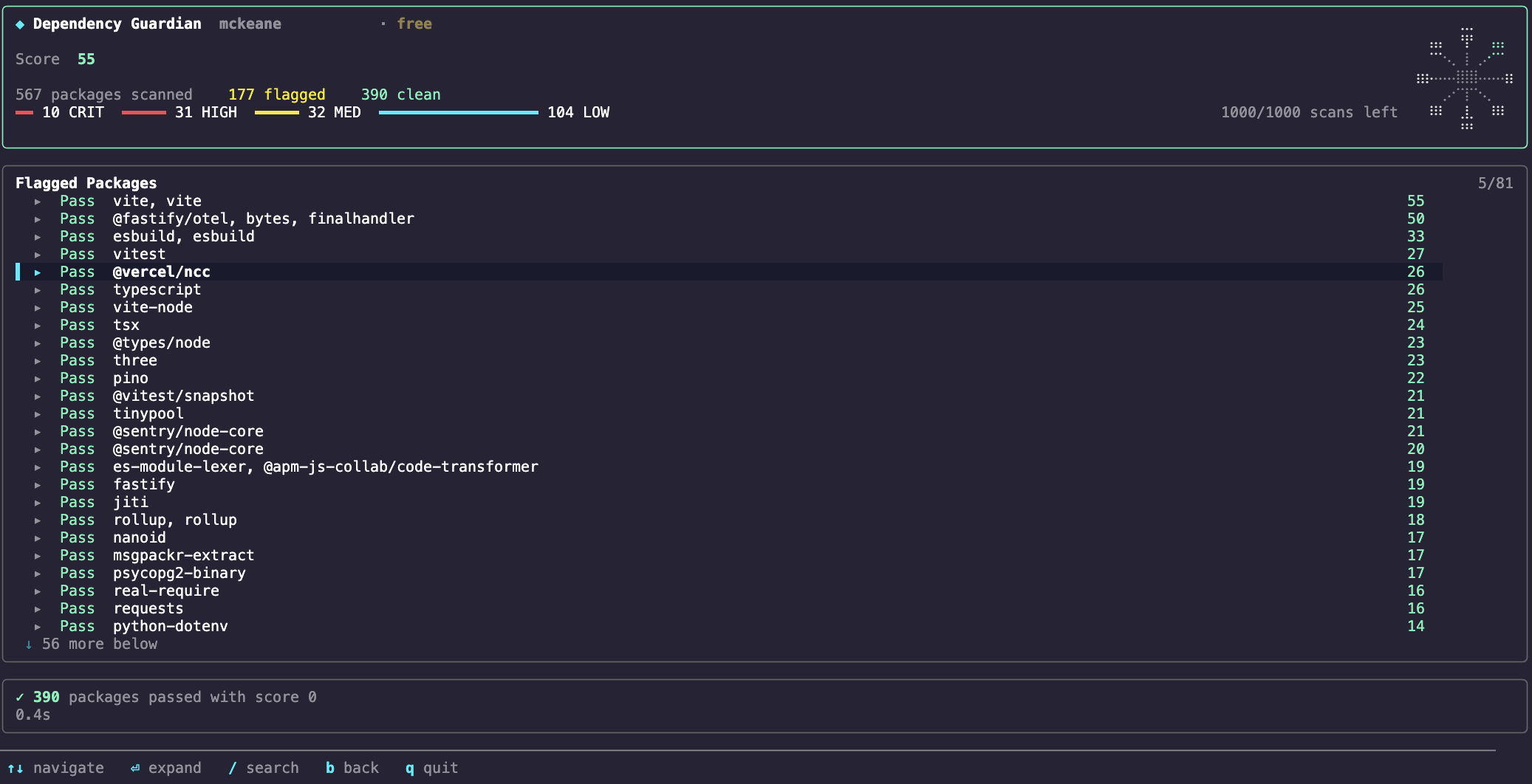This screenshot has width=1532, height=784.
Task: Click the search label in footer
Action: (x=273, y=768)
